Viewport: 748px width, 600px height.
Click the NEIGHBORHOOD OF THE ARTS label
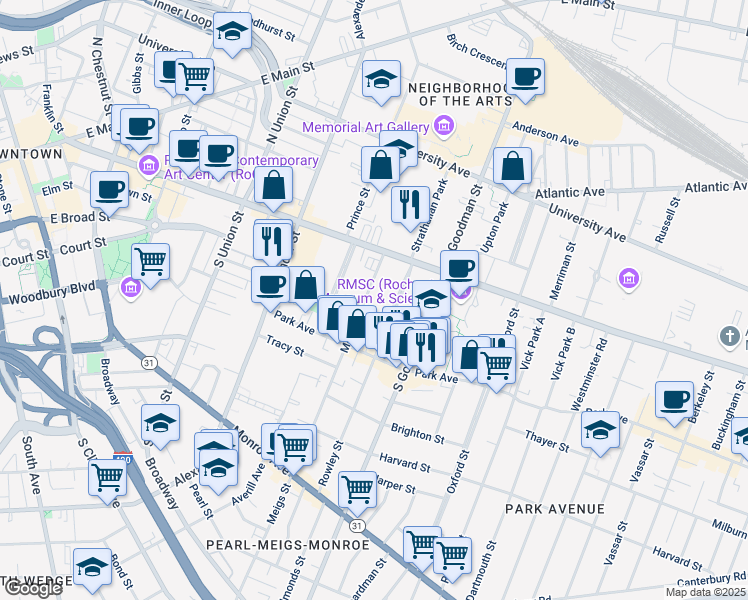click(x=460, y=94)
